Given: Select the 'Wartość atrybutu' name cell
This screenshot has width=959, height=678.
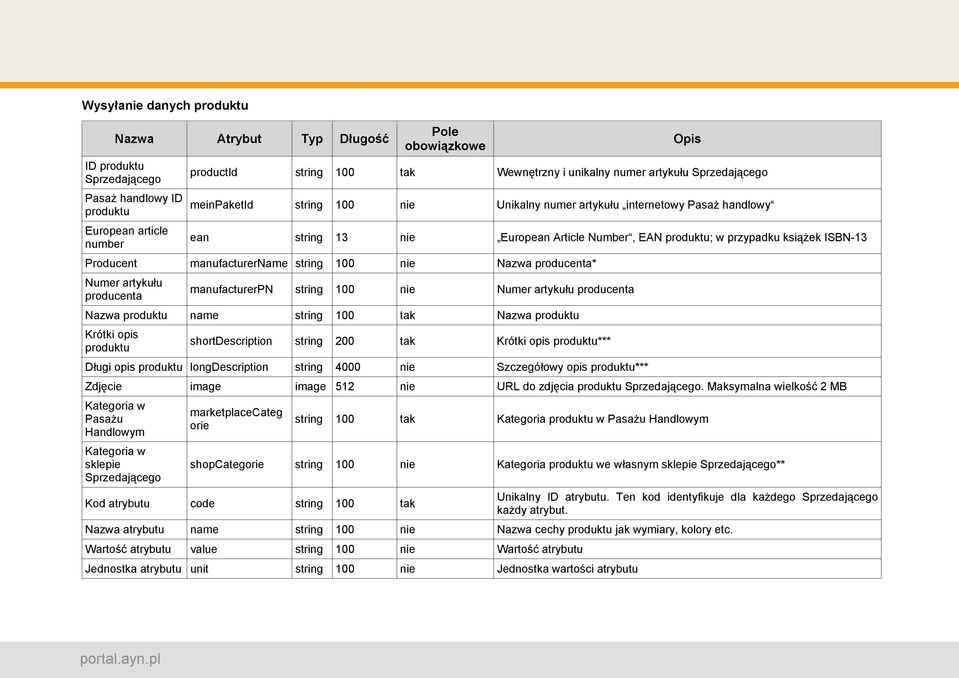Looking at the screenshot, I should pos(134,549).
